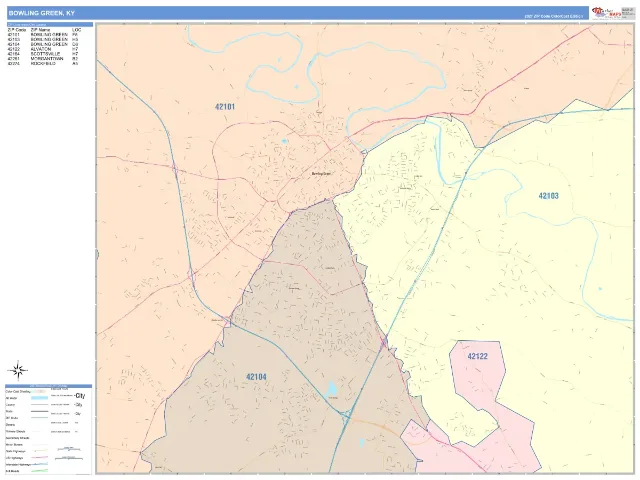Screen dimensions: 640x480
Task: Select the 42103 ZIP label on map
Action: (x=548, y=196)
